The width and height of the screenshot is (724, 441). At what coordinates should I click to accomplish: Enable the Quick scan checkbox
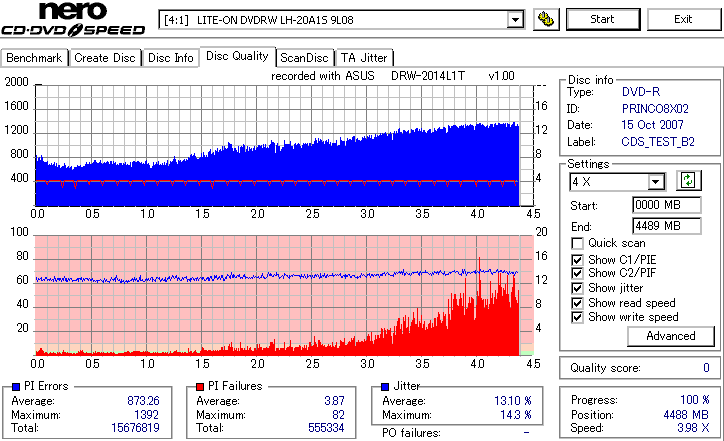(577, 243)
